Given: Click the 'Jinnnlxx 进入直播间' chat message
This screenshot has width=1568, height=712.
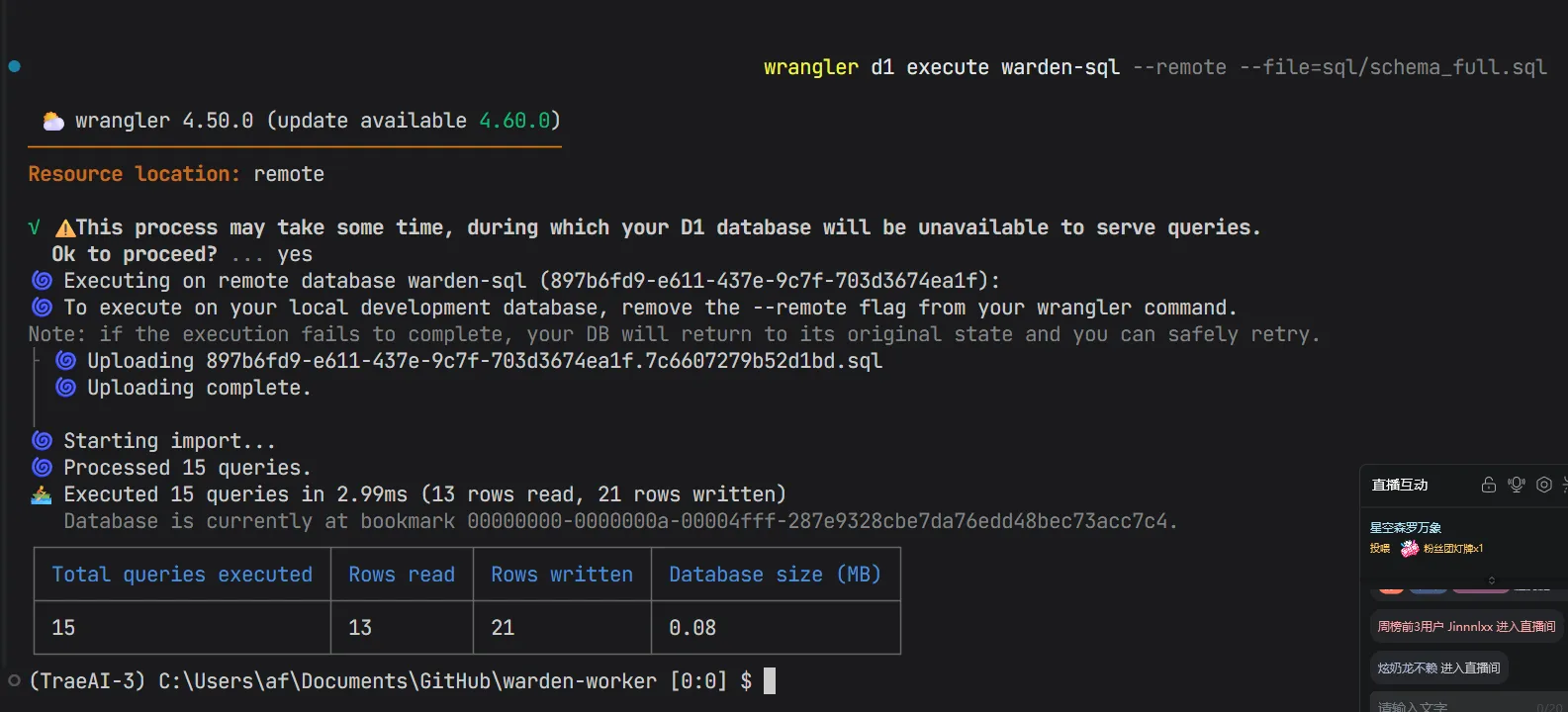Looking at the screenshot, I should tap(1465, 626).
